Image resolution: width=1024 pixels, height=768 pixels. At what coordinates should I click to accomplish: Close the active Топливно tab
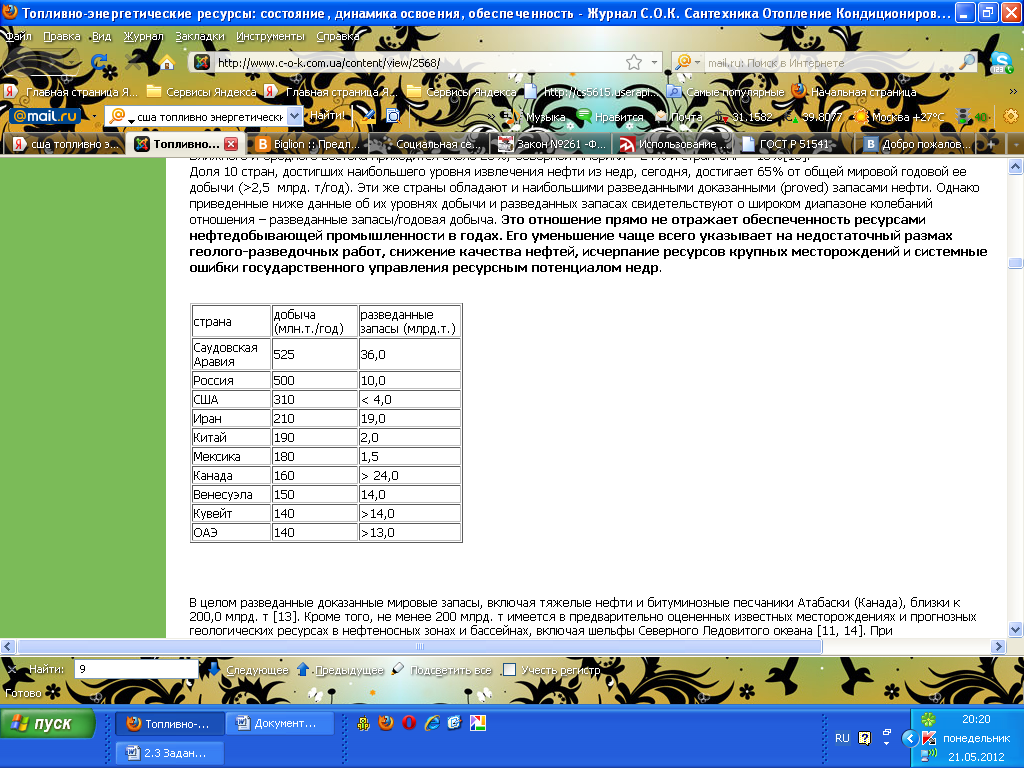(x=231, y=144)
